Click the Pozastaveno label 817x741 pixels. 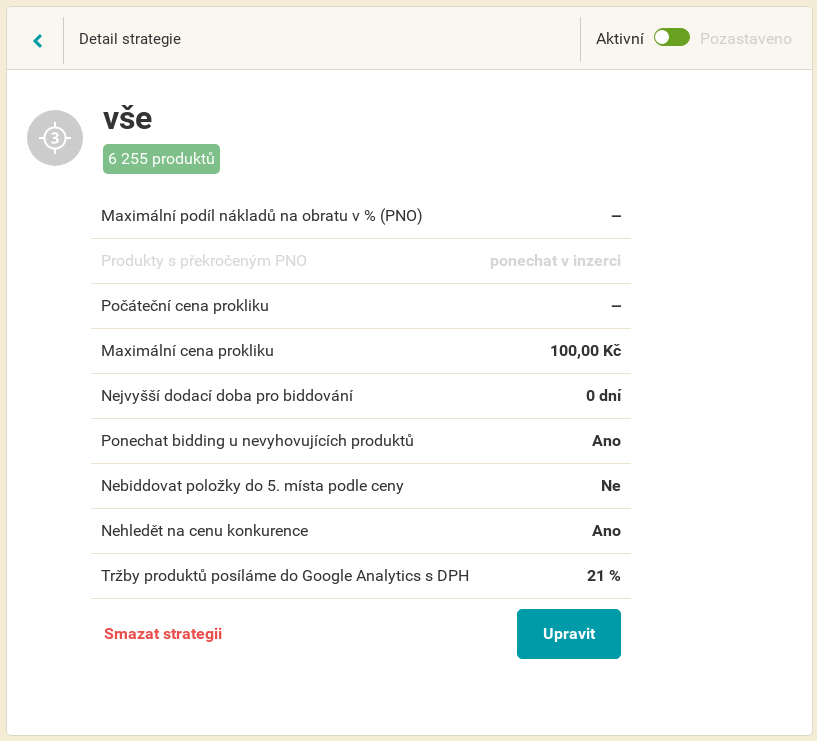[746, 39]
